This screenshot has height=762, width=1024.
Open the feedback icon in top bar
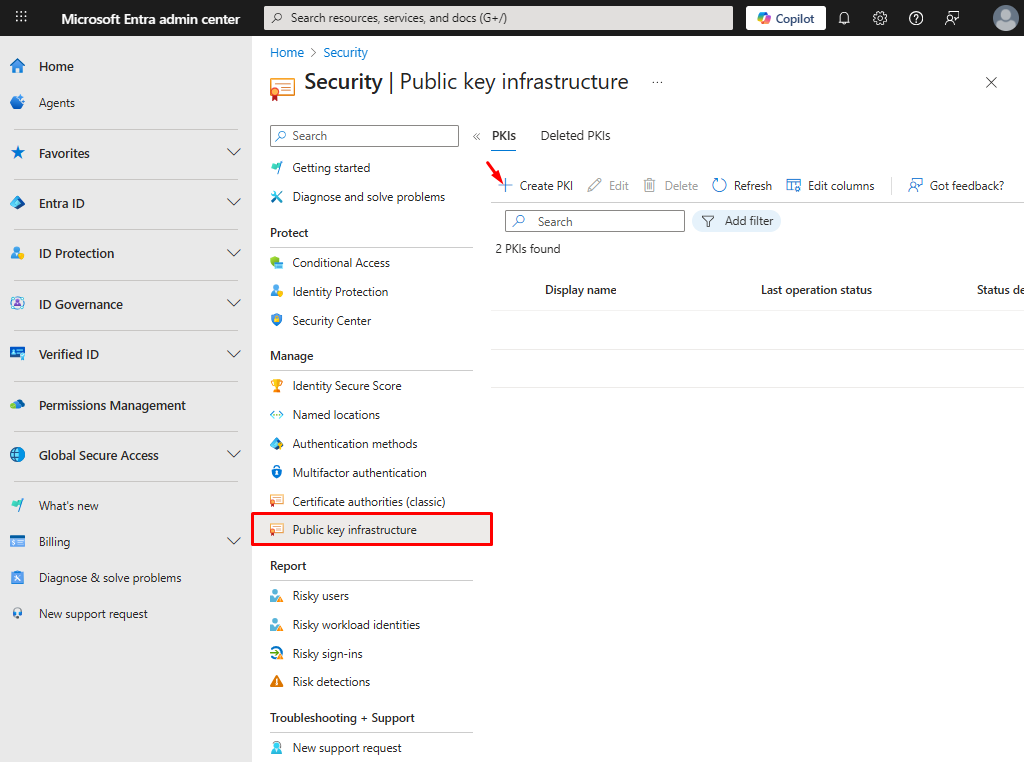click(x=952, y=18)
